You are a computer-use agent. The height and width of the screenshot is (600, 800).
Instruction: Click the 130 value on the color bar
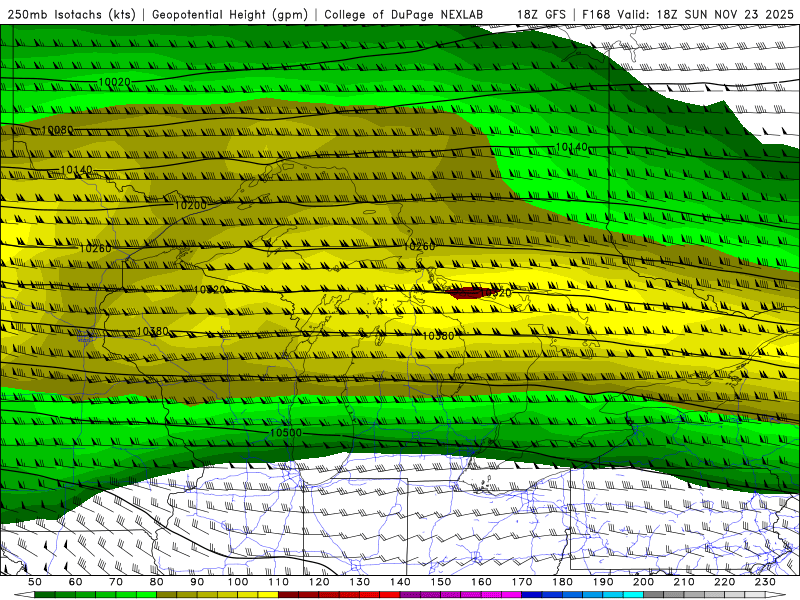(x=359, y=582)
